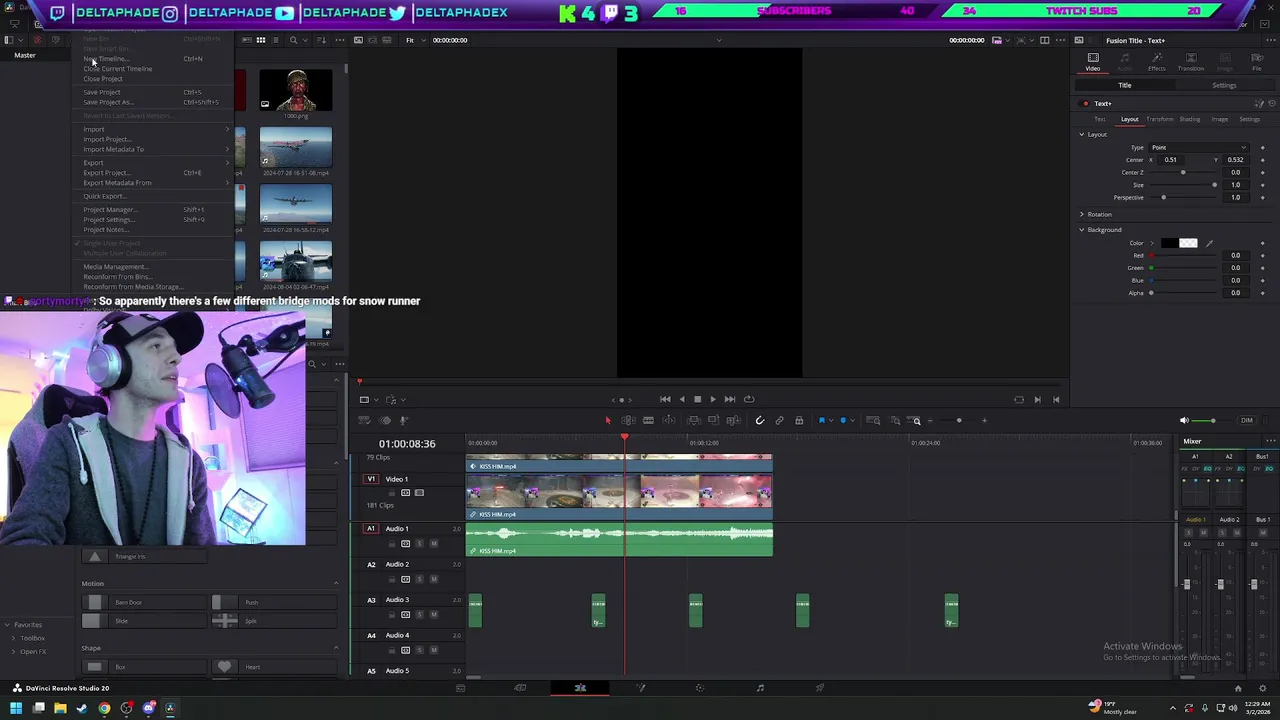Toggle the Text+ enable switch in Inspector

1085,103
